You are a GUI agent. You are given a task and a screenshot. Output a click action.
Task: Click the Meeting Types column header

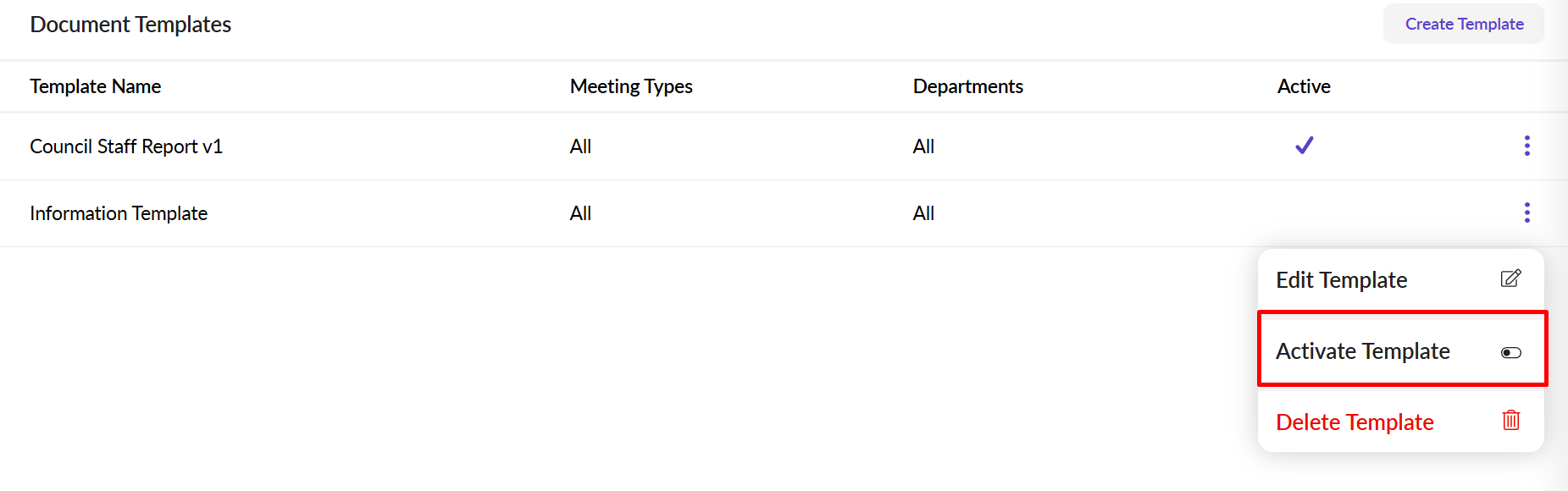[631, 86]
